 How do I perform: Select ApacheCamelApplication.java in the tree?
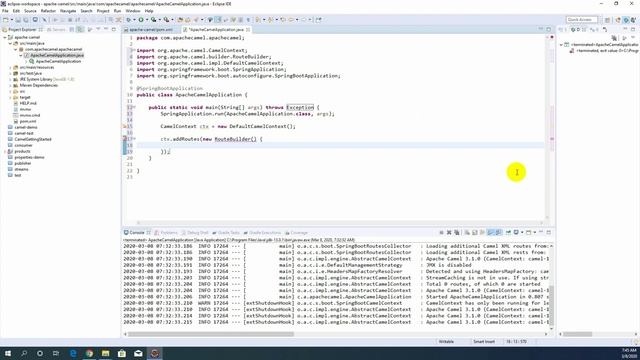pyautogui.click(x=57, y=55)
